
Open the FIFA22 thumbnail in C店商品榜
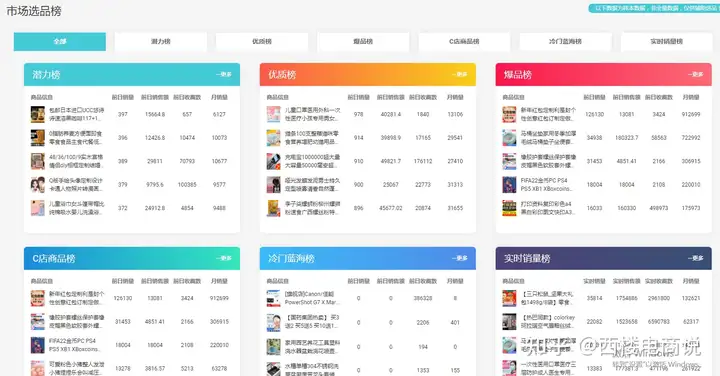click(38, 345)
